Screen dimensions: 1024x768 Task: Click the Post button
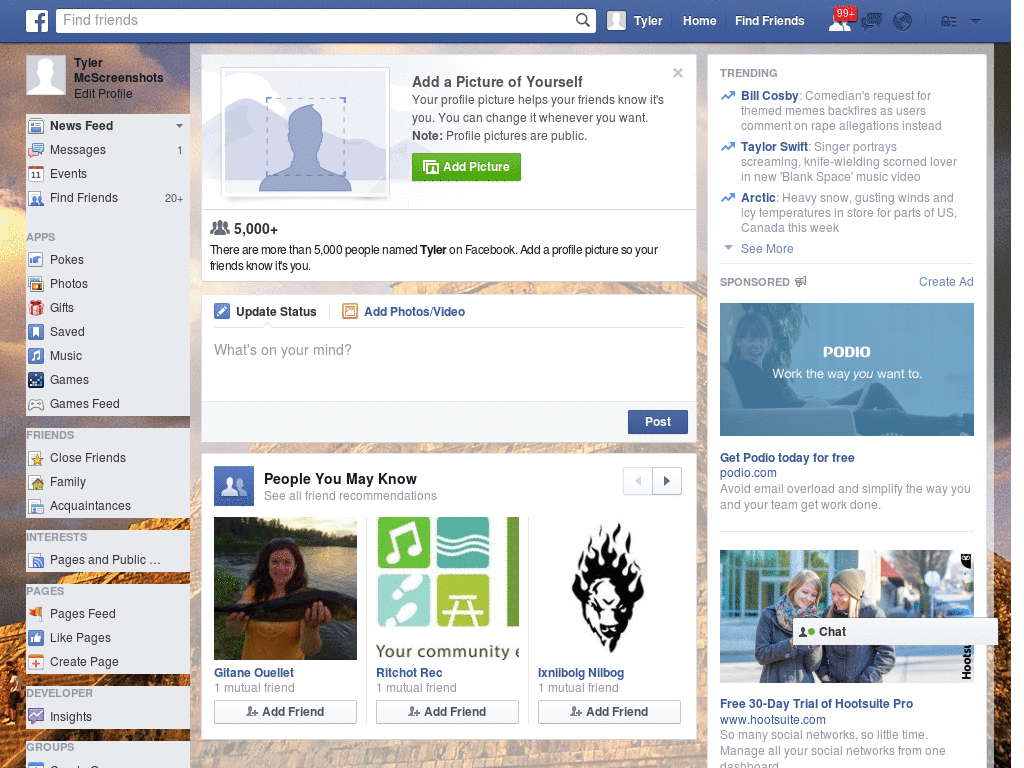click(658, 422)
